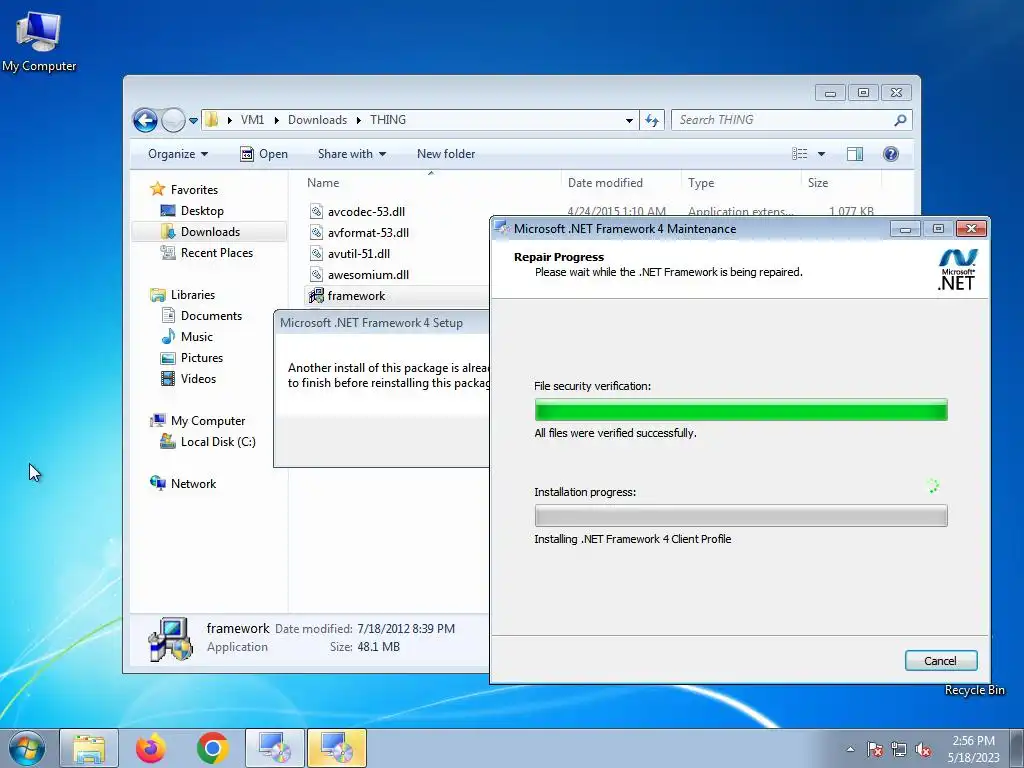Click the search magnifier icon
Screen dimensions: 1024x768
900,120
